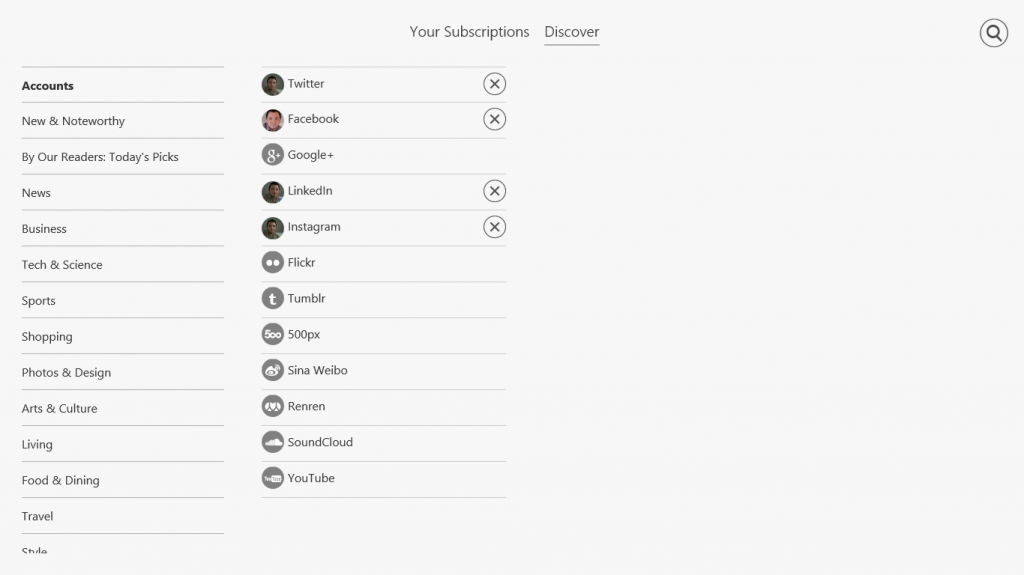1024x575 pixels.
Task: Click the Twitter profile avatar thumbnail
Action: (x=272, y=84)
